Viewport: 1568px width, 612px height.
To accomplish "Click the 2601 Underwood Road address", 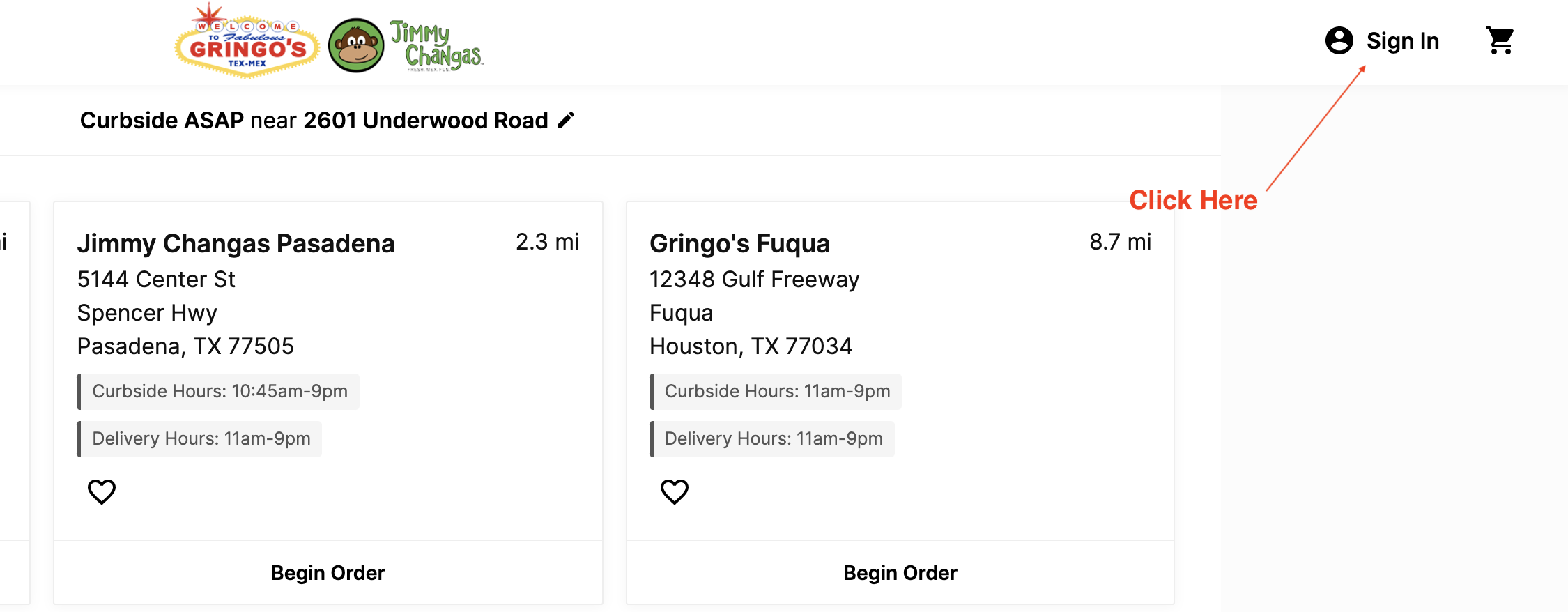I will [426, 120].
